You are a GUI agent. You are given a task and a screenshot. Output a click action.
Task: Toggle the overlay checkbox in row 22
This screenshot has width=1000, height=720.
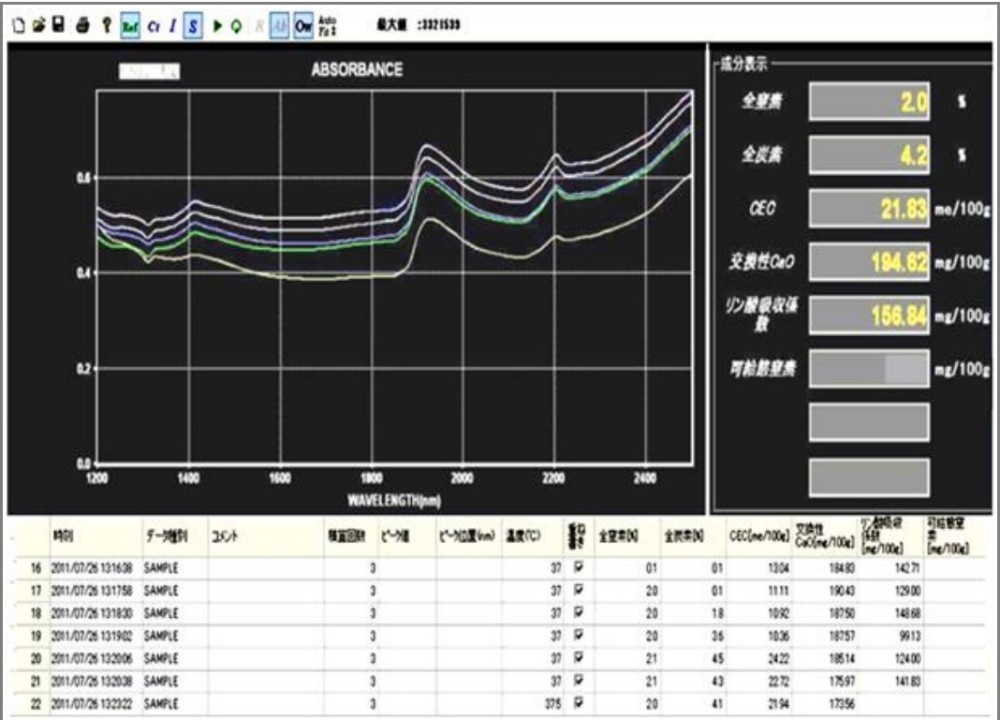tap(577, 703)
